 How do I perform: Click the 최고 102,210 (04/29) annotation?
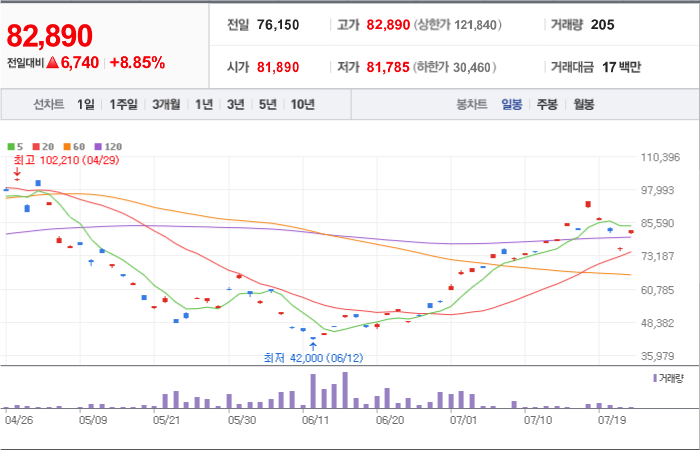67,160
